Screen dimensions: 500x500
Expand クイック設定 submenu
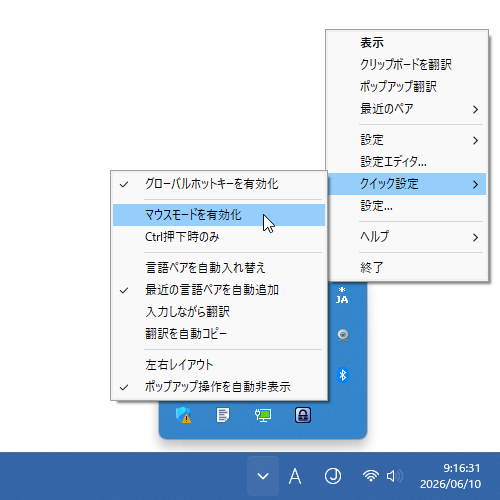[x=407, y=184]
